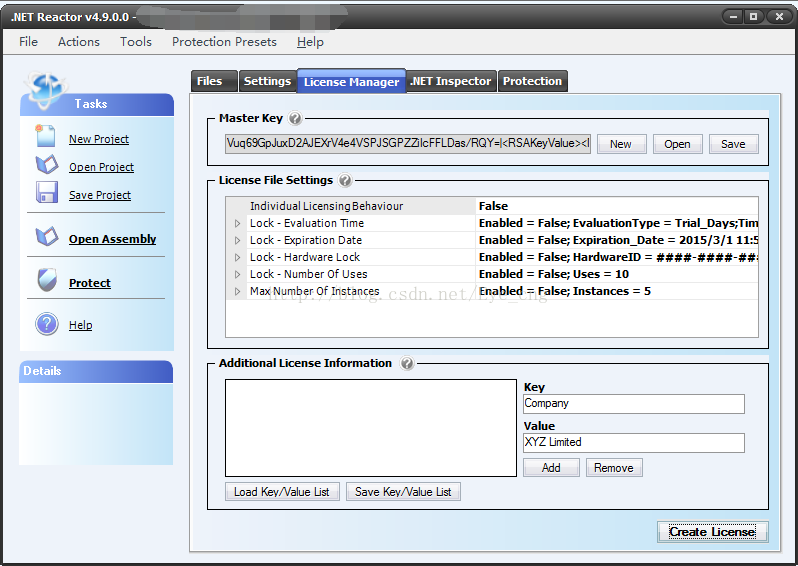This screenshot has height=566, width=798.
Task: Expand the Lock - Evaluation Time row
Action: click(237, 223)
